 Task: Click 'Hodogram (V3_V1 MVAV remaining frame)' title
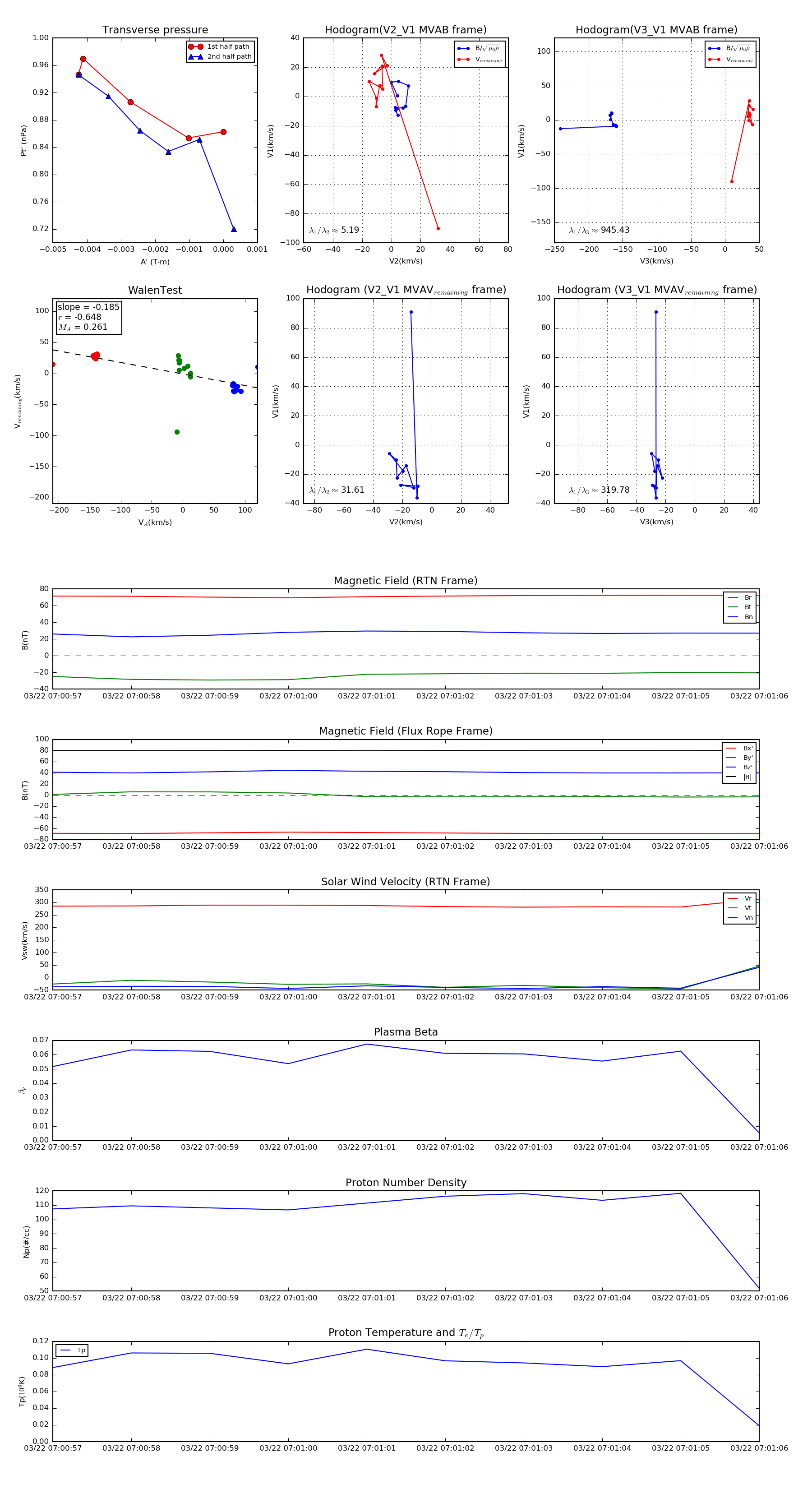656,290
